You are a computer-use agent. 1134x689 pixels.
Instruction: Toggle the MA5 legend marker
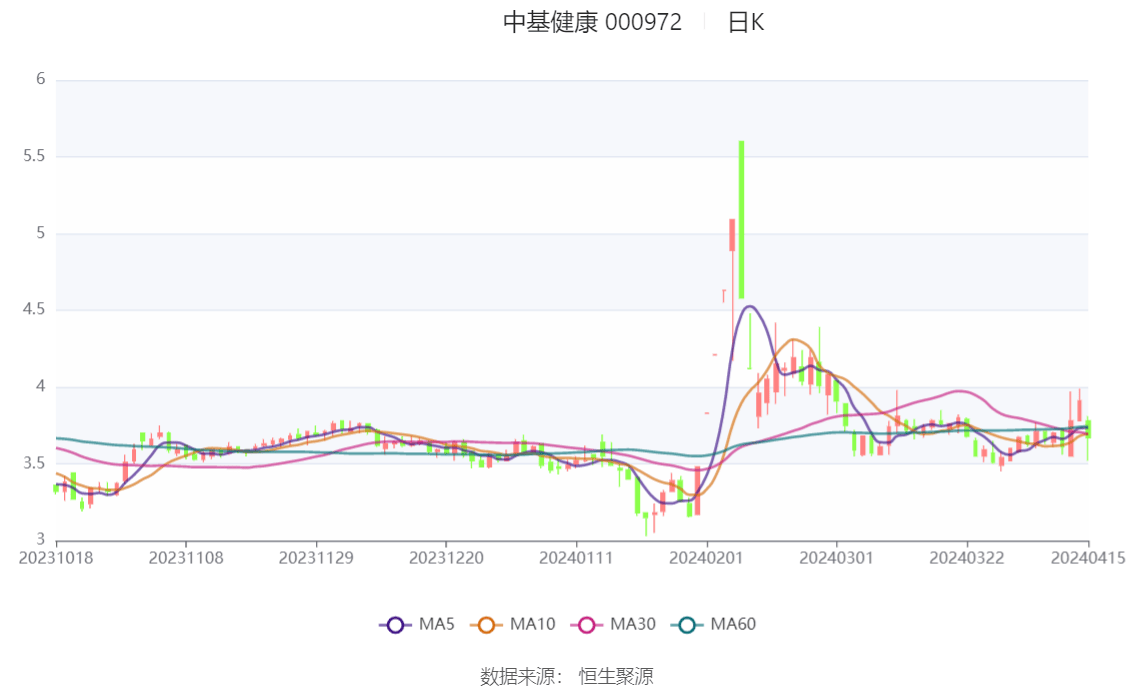(395, 625)
